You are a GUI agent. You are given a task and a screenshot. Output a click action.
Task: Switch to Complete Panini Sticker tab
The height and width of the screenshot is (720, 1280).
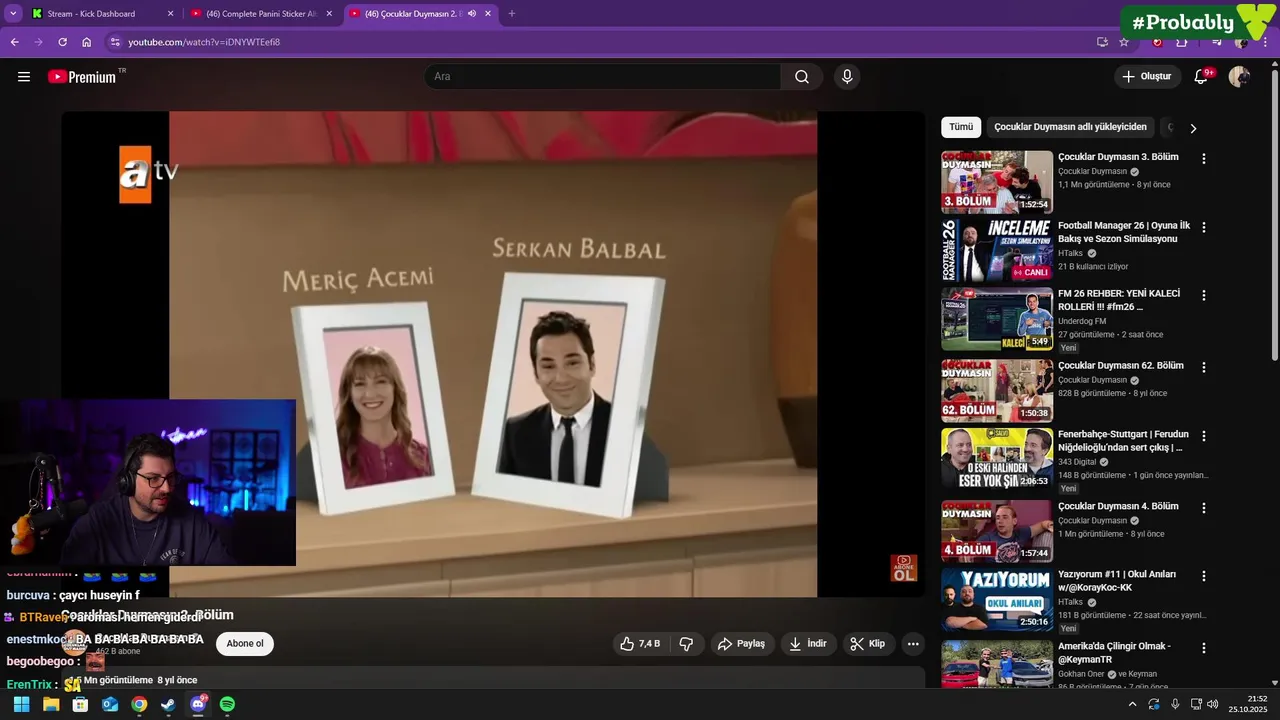pos(262,14)
